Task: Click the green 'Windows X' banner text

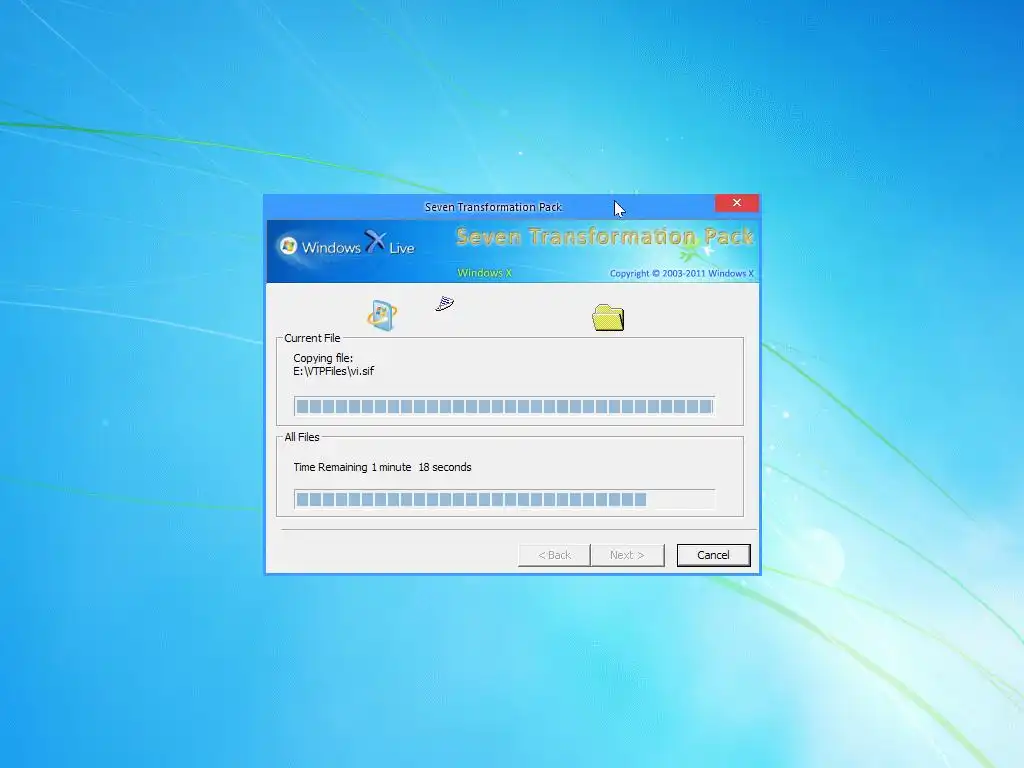Action: 485,273
